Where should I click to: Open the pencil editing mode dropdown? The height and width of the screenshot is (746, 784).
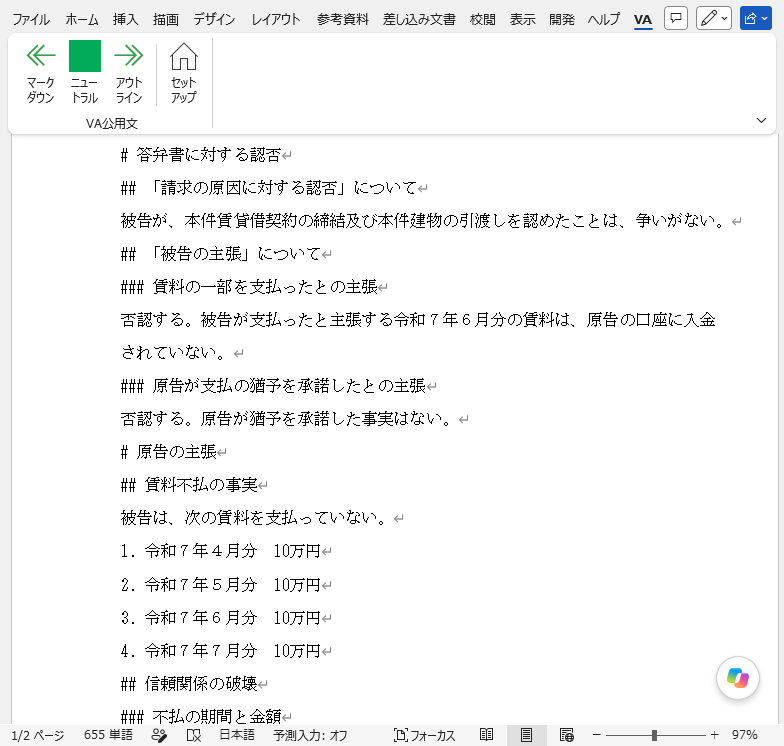pos(714,19)
